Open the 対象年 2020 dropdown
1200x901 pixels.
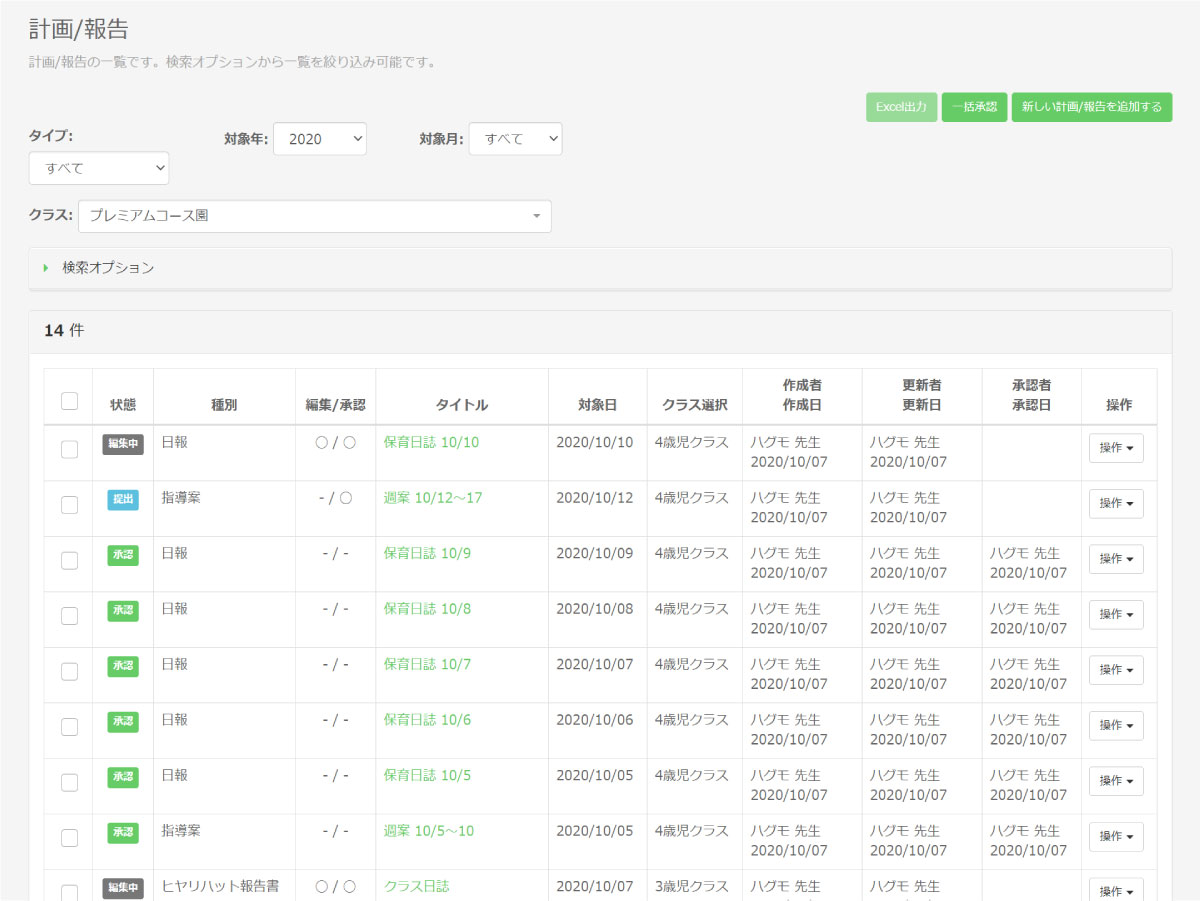[320, 139]
